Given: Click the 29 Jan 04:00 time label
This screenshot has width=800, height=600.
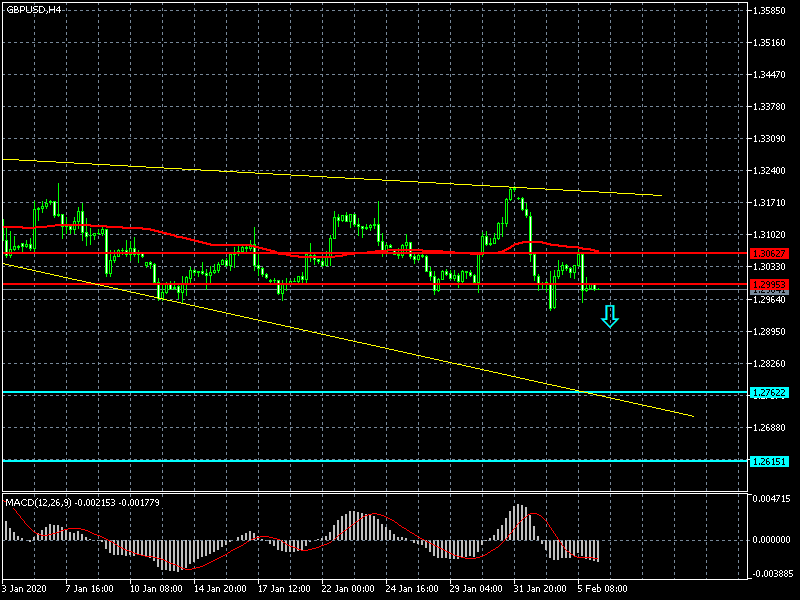Looking at the screenshot, I should [476, 589].
